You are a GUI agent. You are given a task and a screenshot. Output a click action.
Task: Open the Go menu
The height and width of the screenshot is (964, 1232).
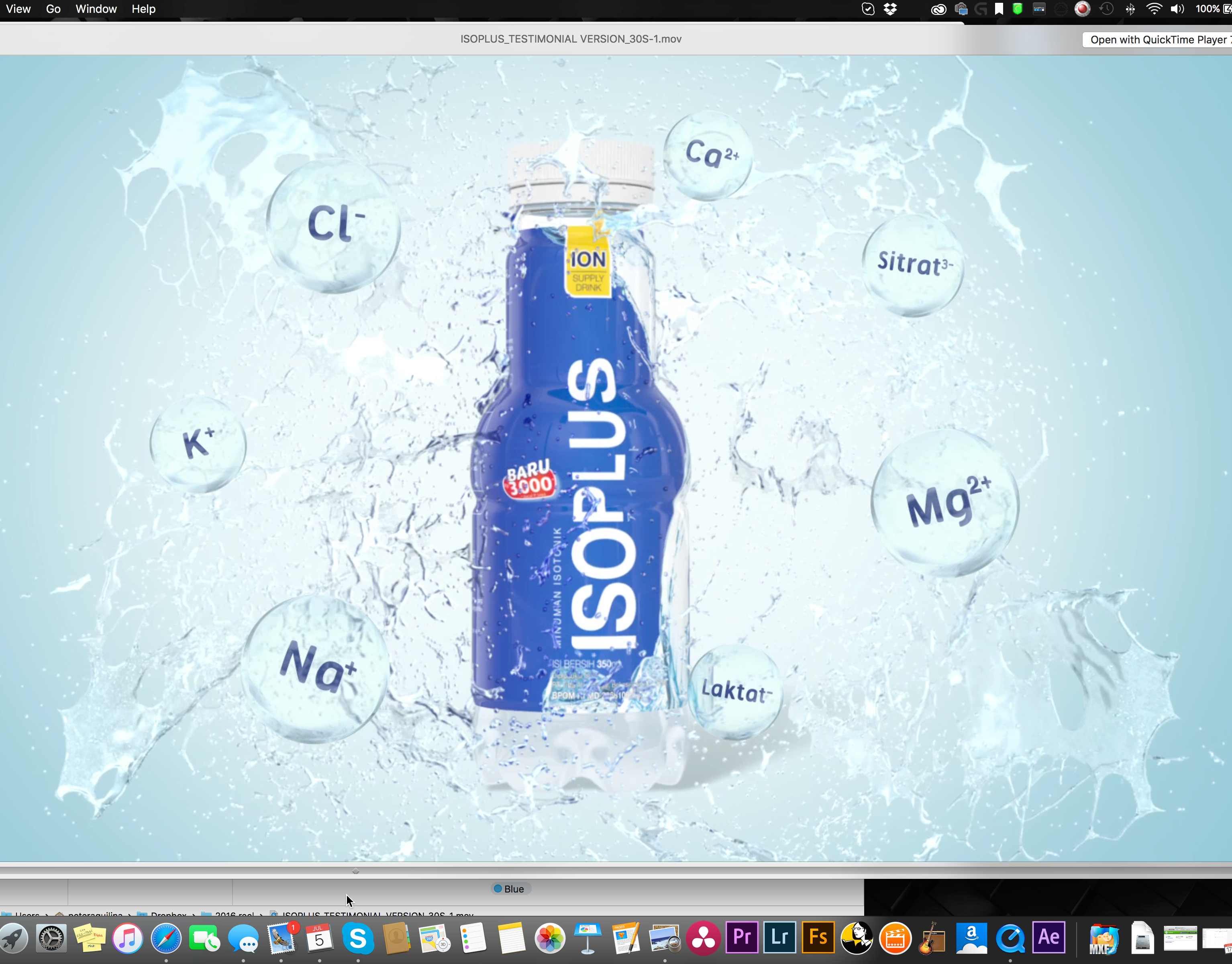pos(53,9)
